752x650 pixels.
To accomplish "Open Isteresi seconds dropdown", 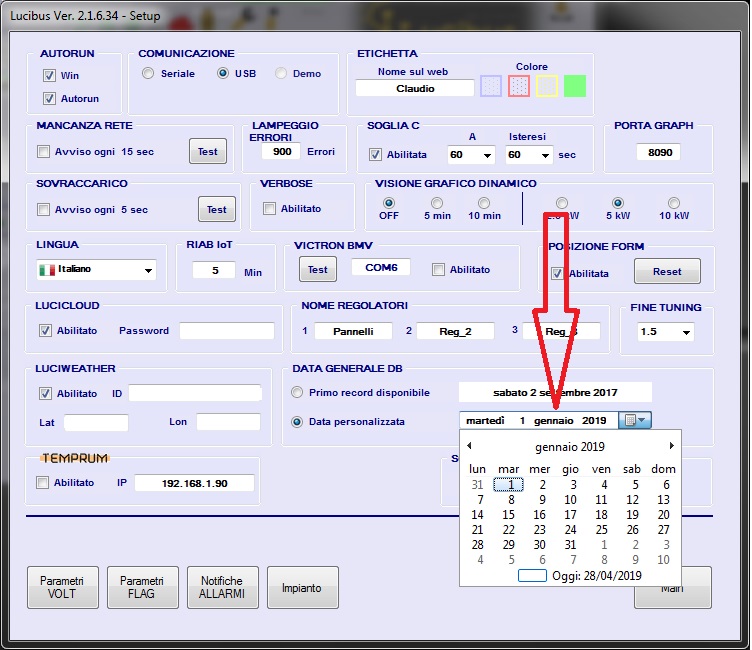I will pyautogui.click(x=529, y=154).
